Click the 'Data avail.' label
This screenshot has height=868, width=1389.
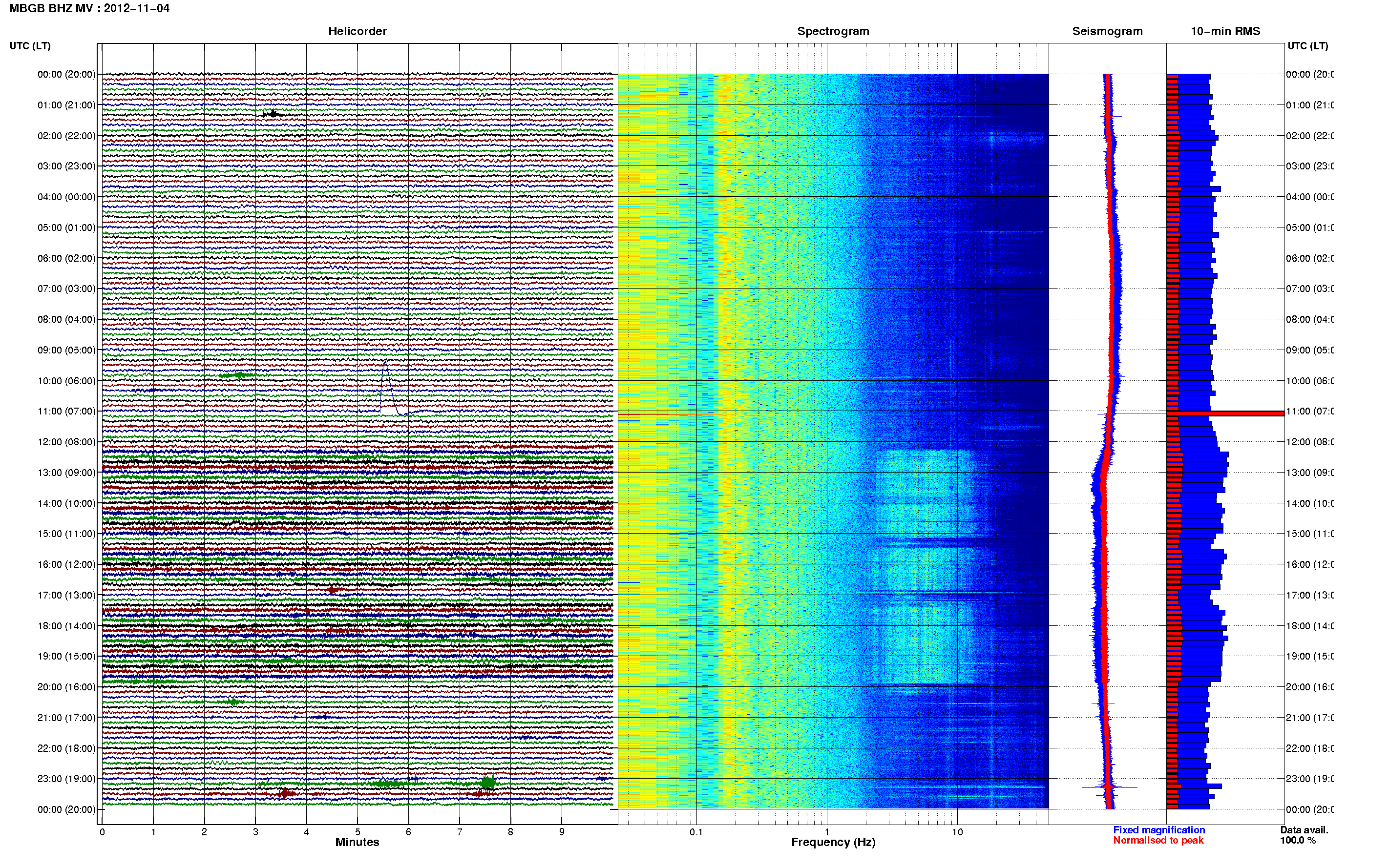pyautogui.click(x=1304, y=830)
